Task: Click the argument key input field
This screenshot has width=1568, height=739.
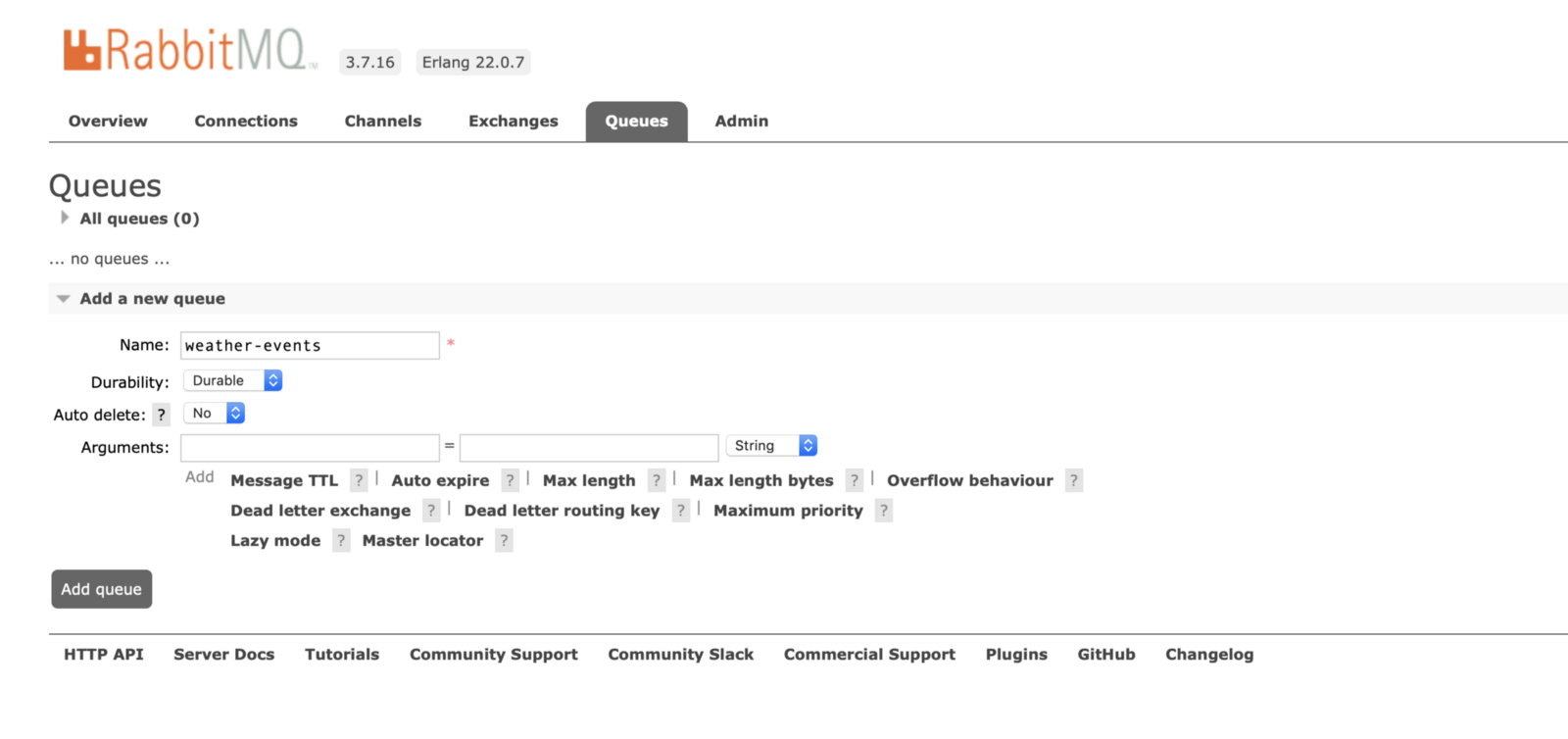Action: (310, 448)
